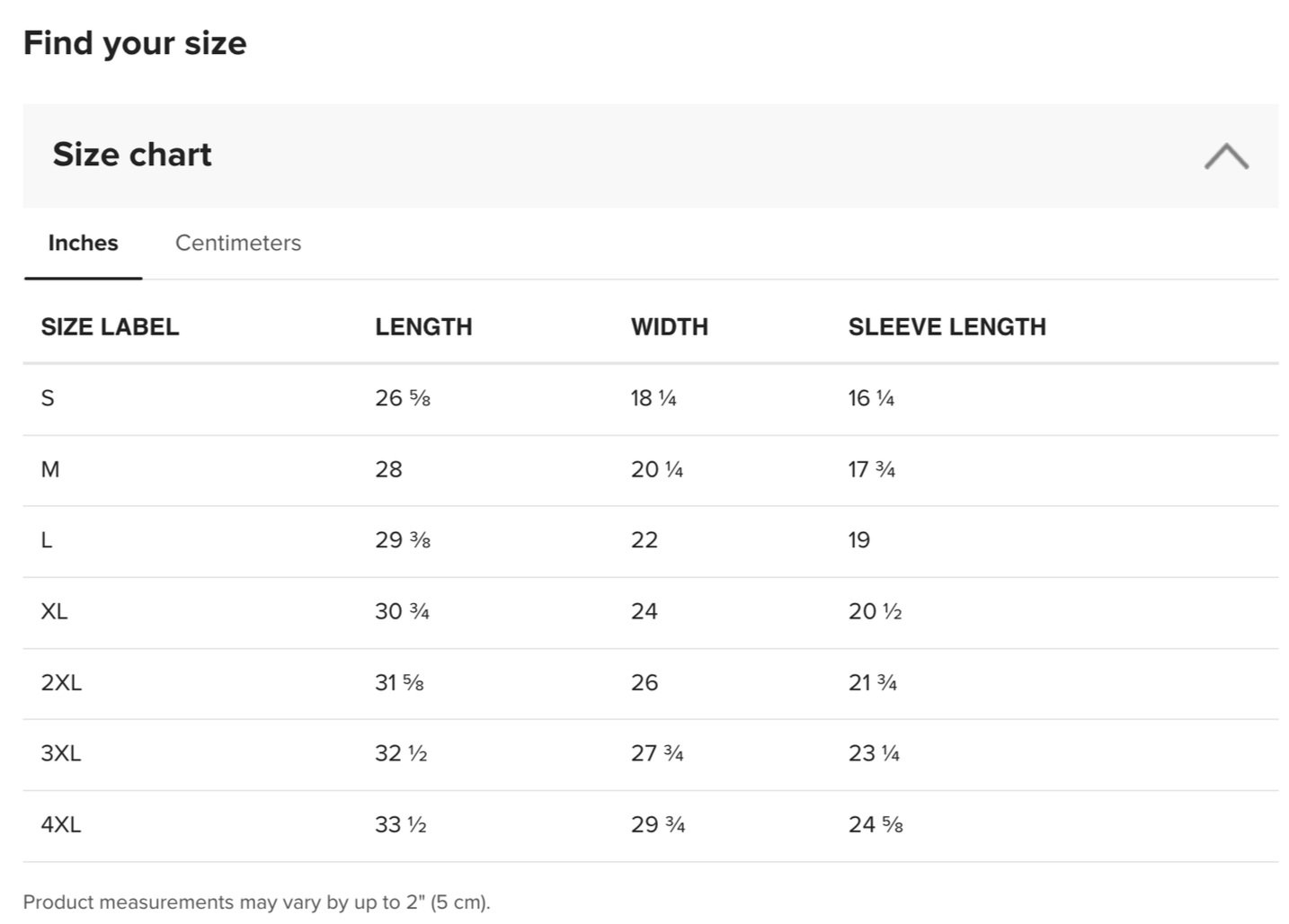Select the 4XL size row label
1289x924 pixels.
pyautogui.click(x=61, y=824)
